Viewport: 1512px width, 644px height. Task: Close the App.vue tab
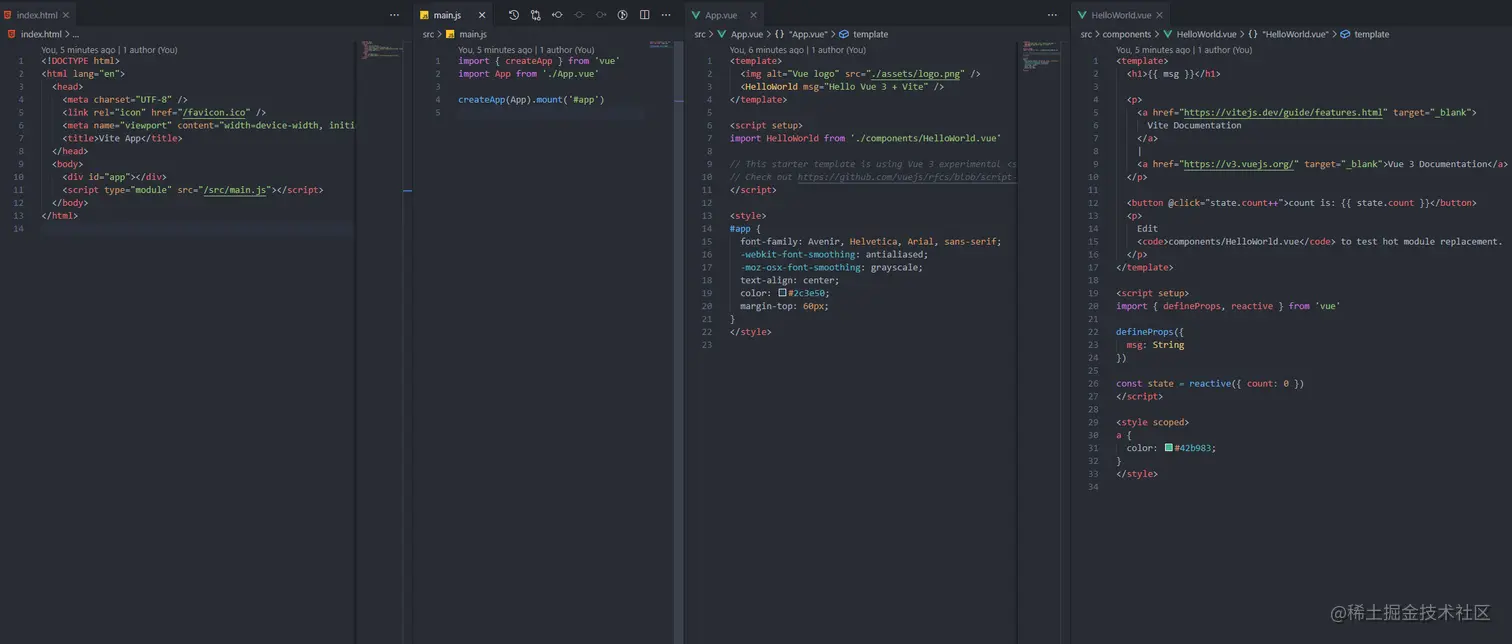(754, 15)
